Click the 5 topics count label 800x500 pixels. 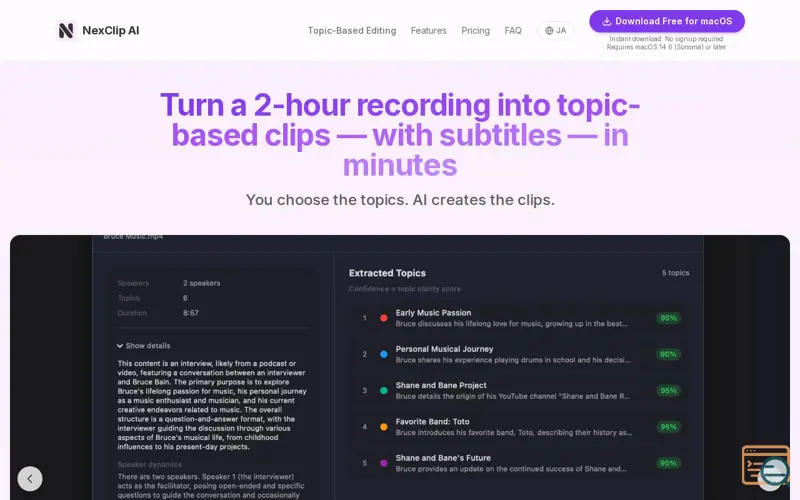[x=676, y=273]
